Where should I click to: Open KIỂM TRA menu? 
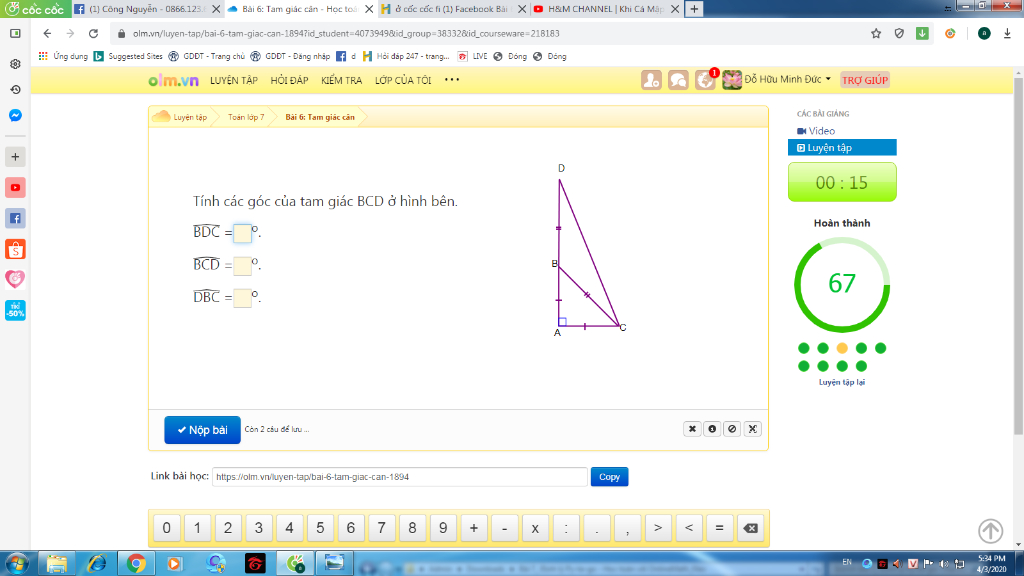(342, 80)
